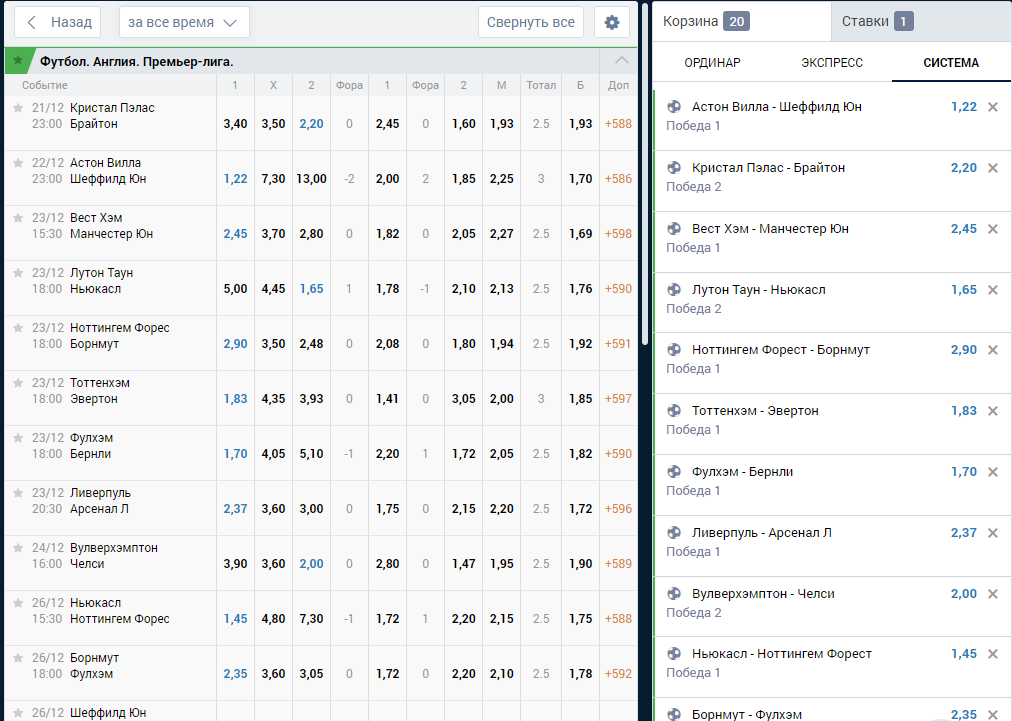Click football icon of Вест Хэм basket item
Image resolution: width=1012 pixels, height=721 pixels.
click(x=674, y=228)
